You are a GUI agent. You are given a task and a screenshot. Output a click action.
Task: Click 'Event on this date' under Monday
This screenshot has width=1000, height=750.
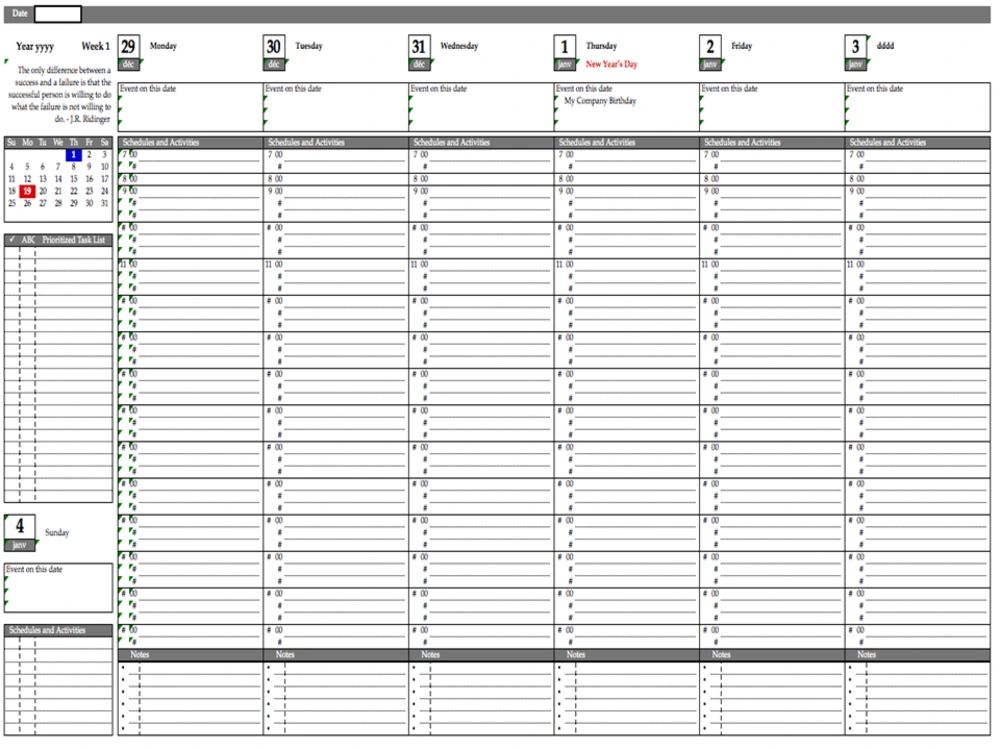[x=148, y=89]
